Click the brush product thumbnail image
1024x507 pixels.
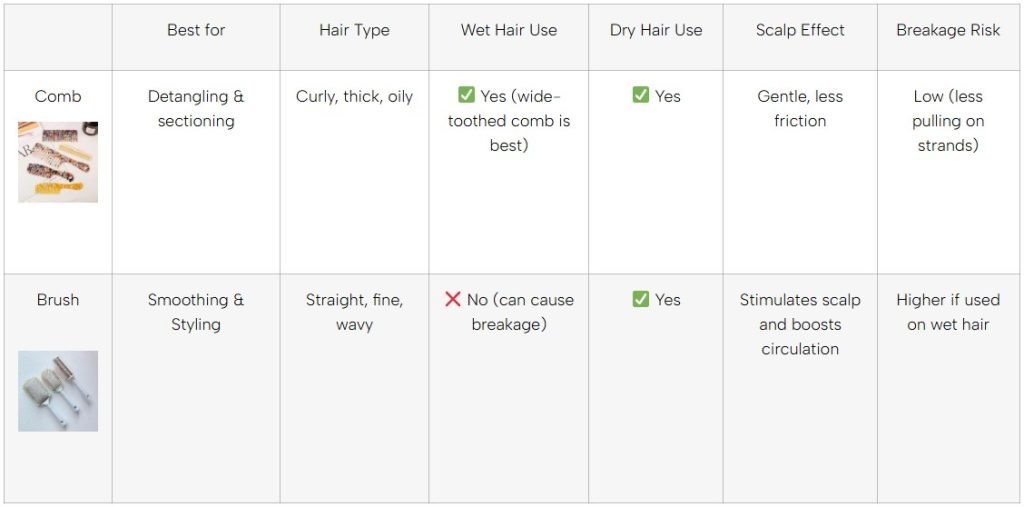[58, 391]
